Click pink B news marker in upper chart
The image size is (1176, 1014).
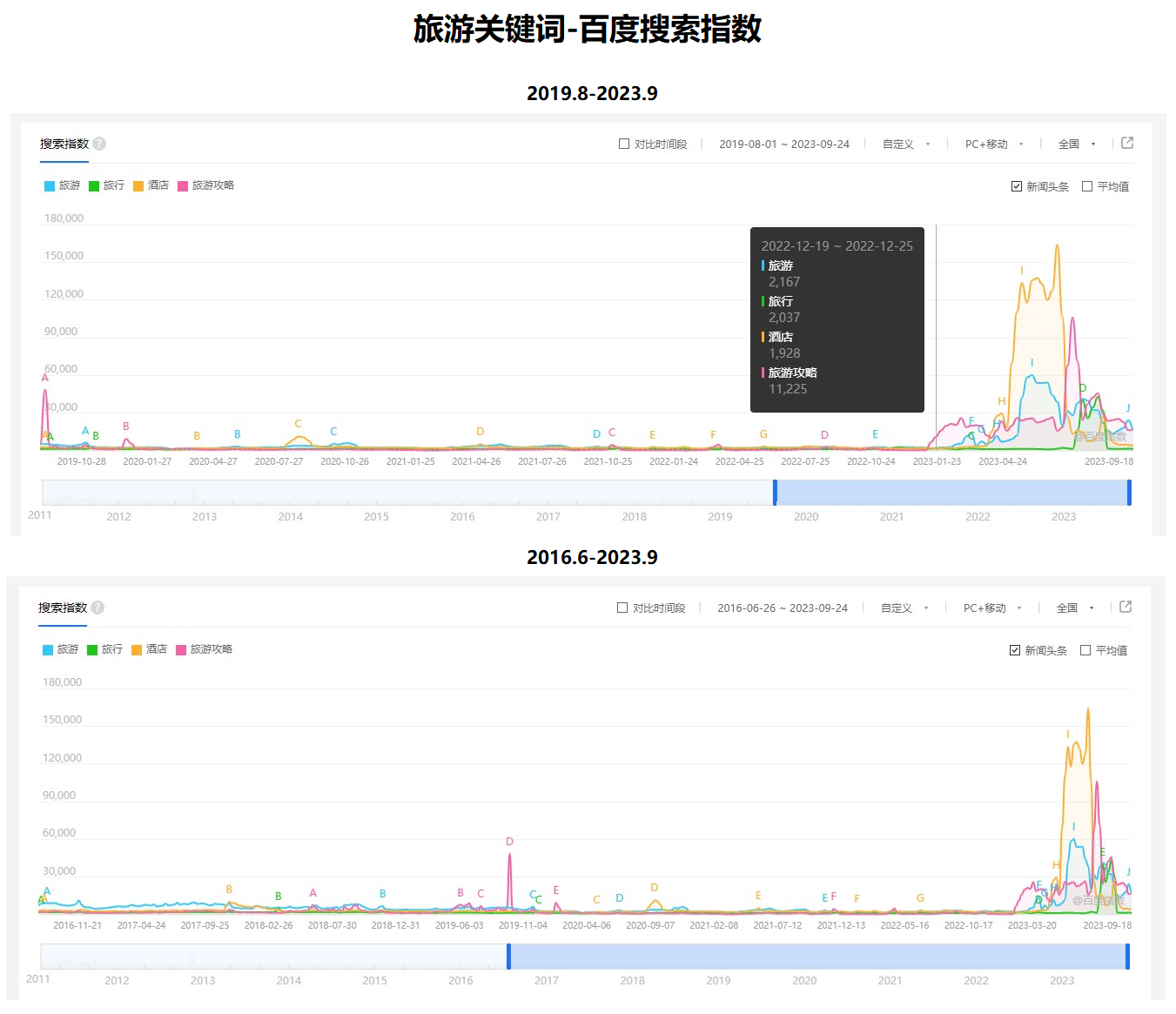[x=126, y=426]
